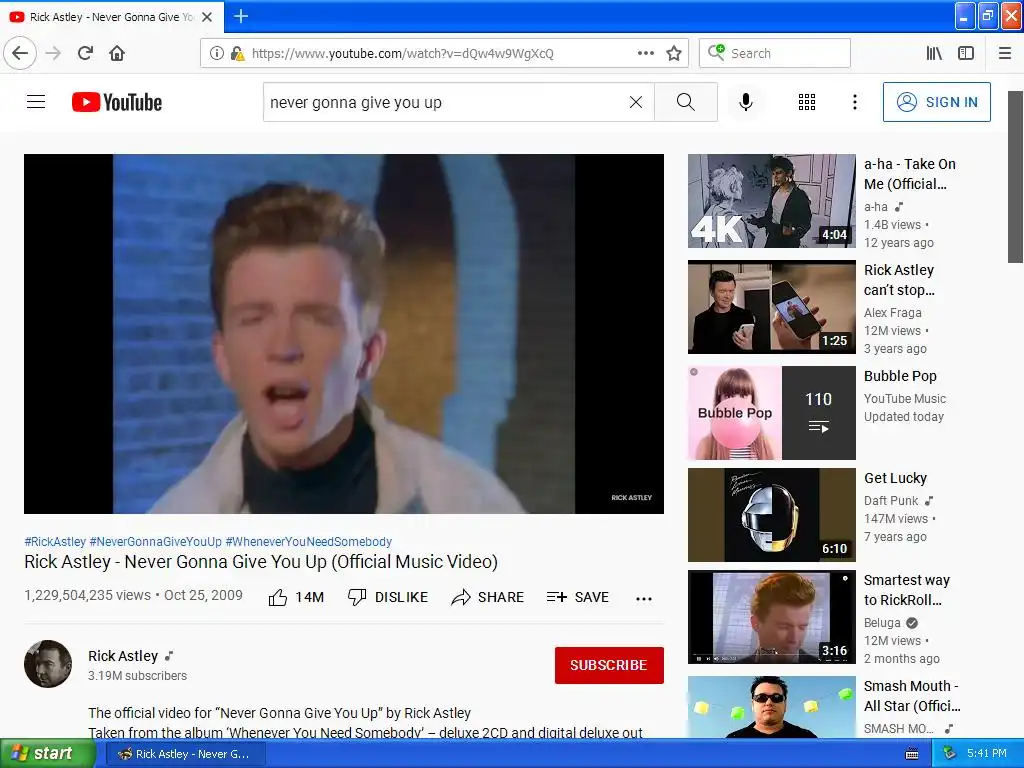Go to YouTube home via logo
This screenshot has width=1024, height=768.
pyautogui.click(x=117, y=102)
